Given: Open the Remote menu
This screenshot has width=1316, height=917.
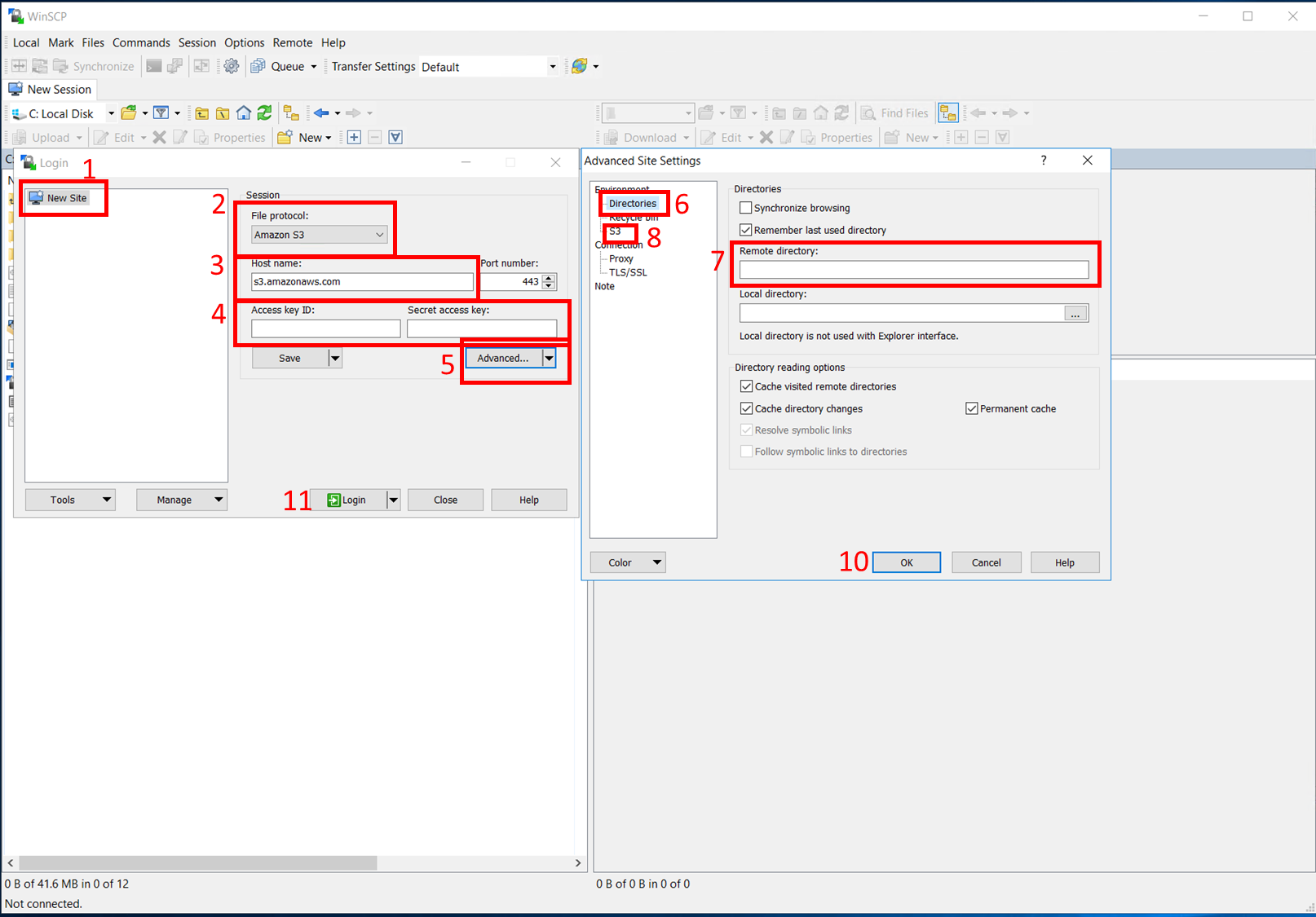Looking at the screenshot, I should tap(293, 42).
